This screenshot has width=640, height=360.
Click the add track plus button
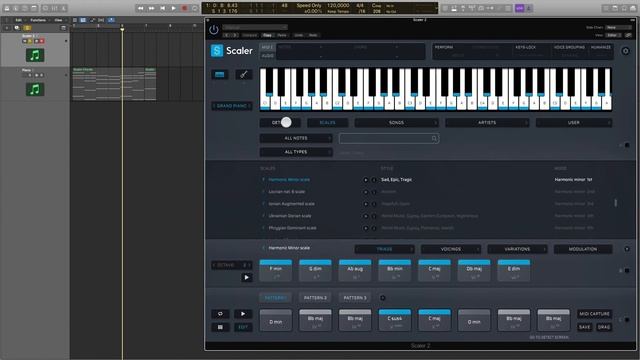click(x=7, y=28)
